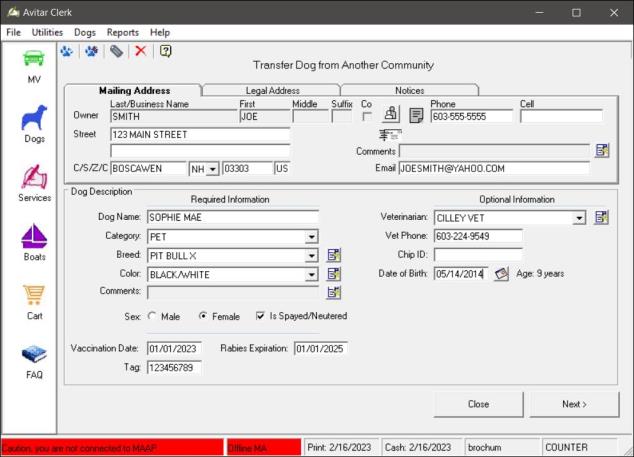634x457 pixels.
Task: Click the red MAAP caution status message
Action: (x=112, y=447)
